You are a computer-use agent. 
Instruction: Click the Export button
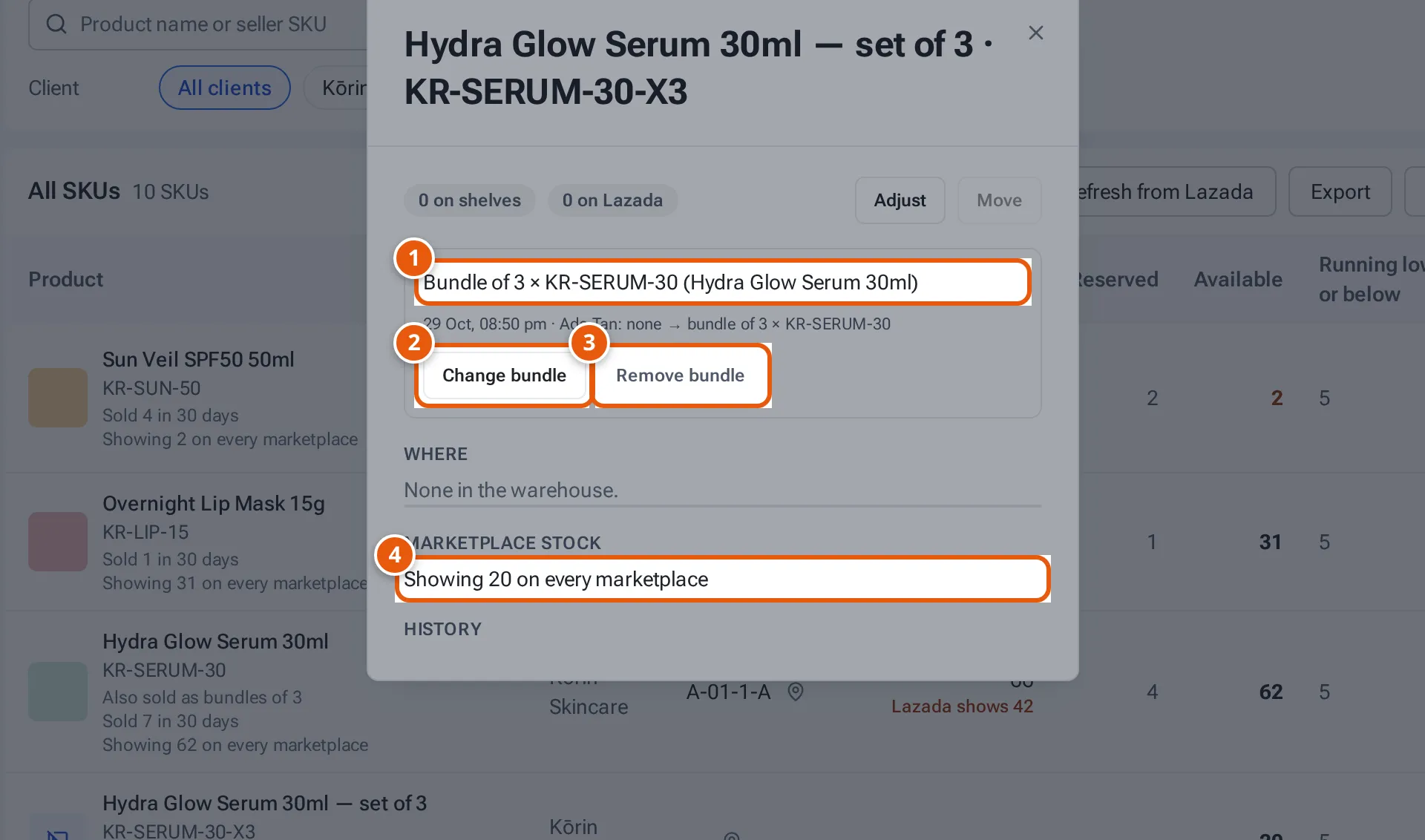tap(1340, 191)
